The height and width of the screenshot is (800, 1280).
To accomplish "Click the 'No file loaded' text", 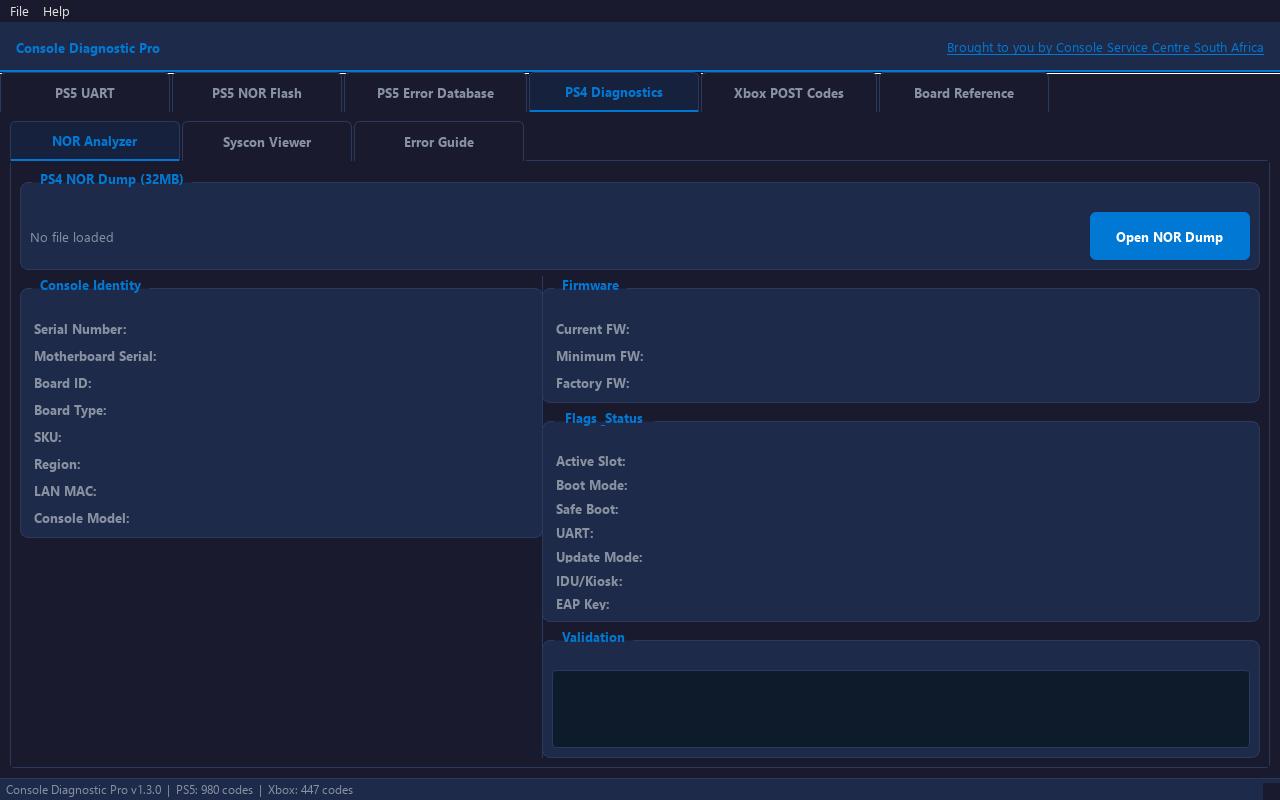I will (x=72, y=237).
